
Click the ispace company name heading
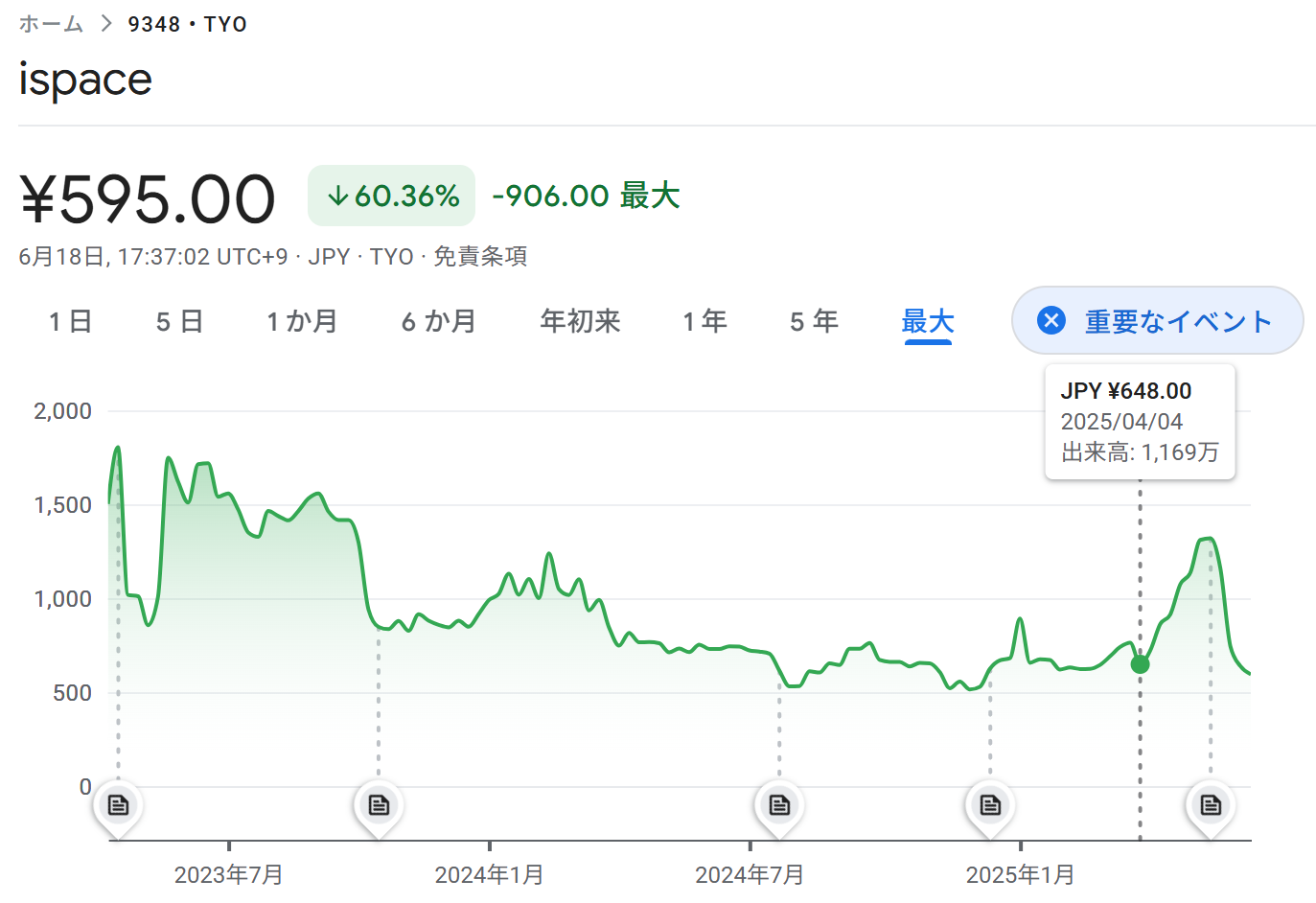pyautogui.click(x=85, y=80)
